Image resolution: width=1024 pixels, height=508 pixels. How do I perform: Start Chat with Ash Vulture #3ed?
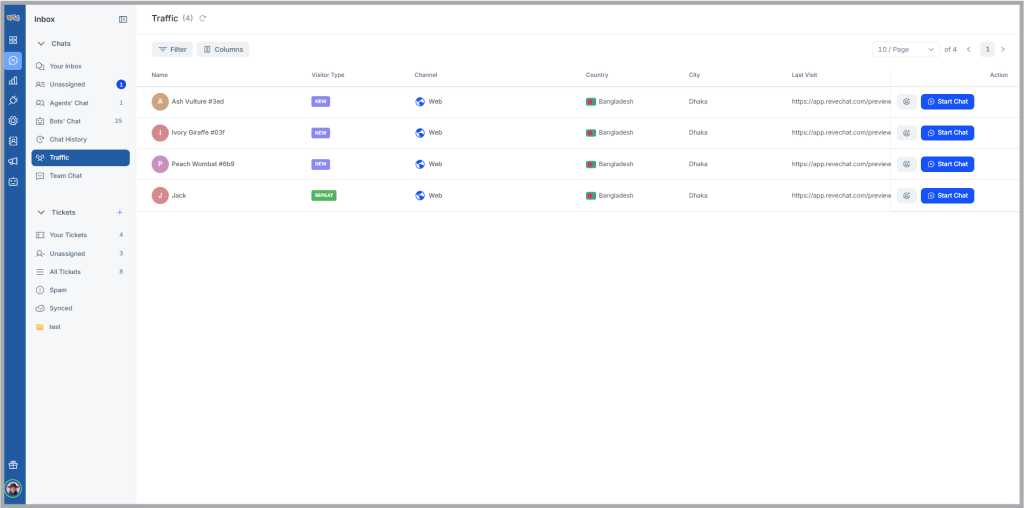948,102
